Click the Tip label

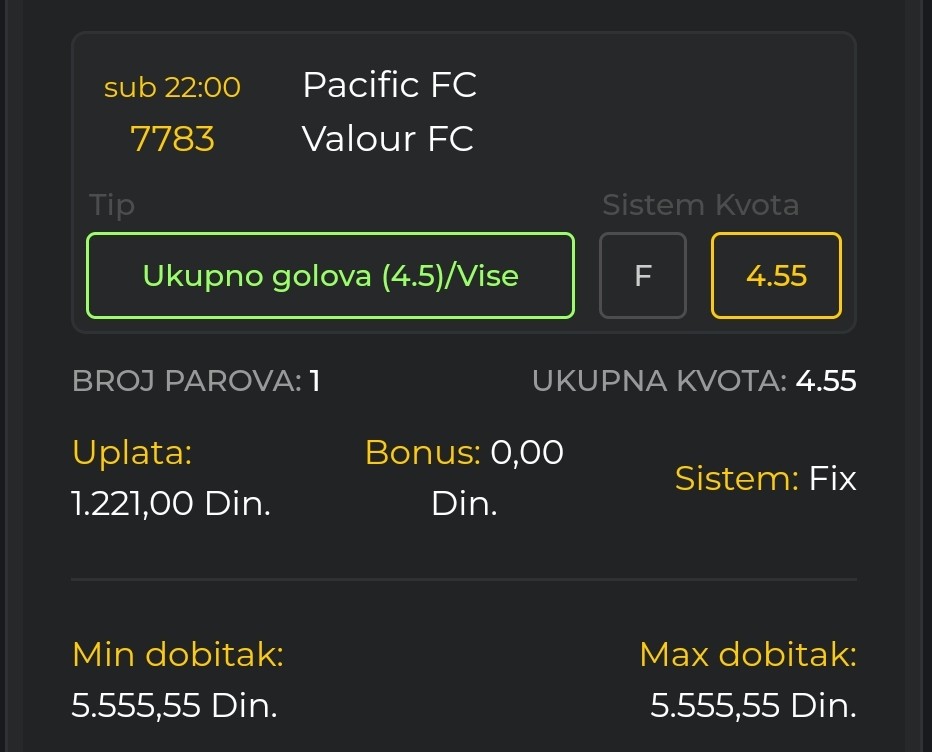coord(112,205)
